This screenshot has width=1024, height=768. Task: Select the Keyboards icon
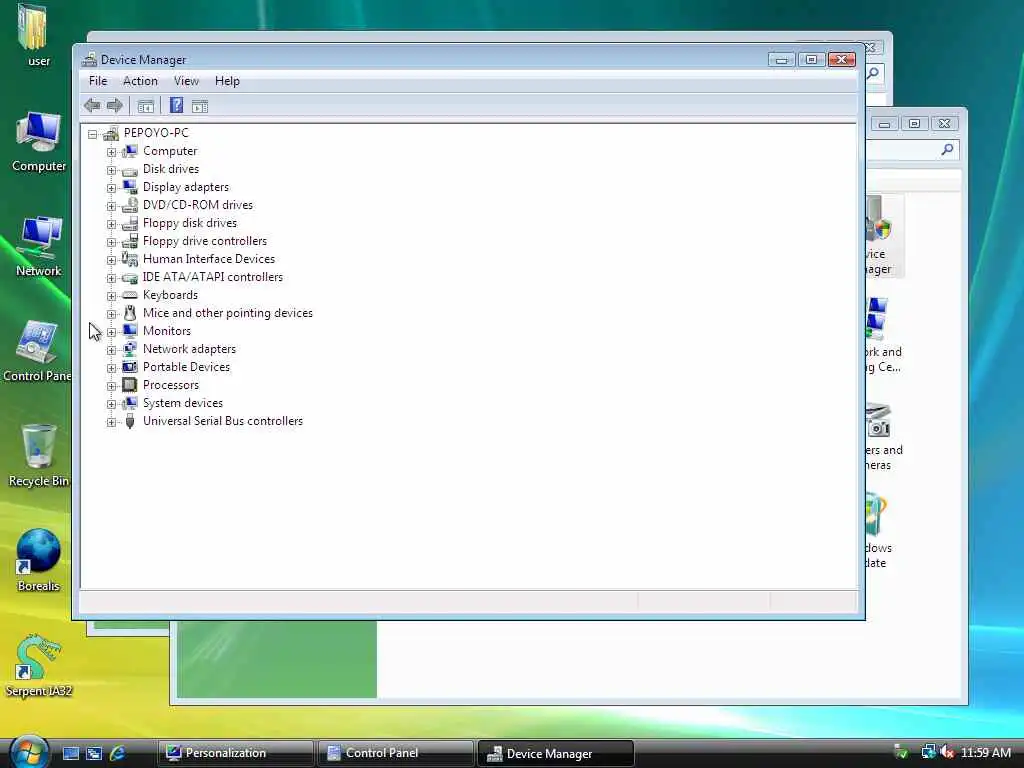pyautogui.click(x=130, y=295)
